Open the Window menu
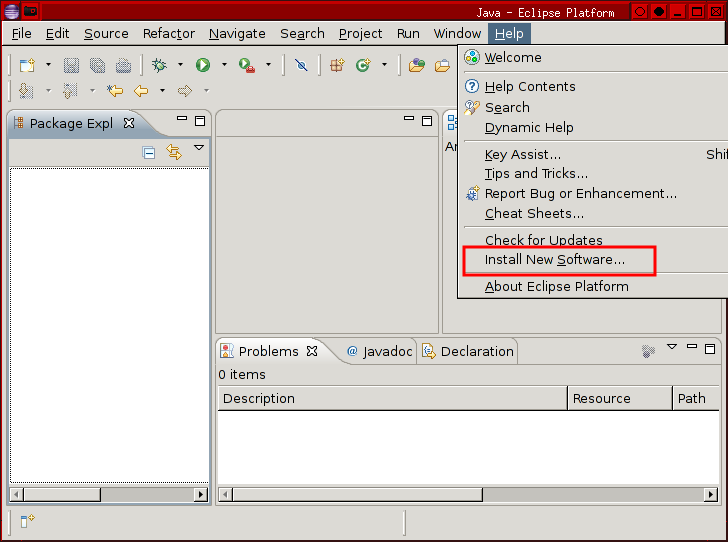This screenshot has width=728, height=542. (x=457, y=34)
